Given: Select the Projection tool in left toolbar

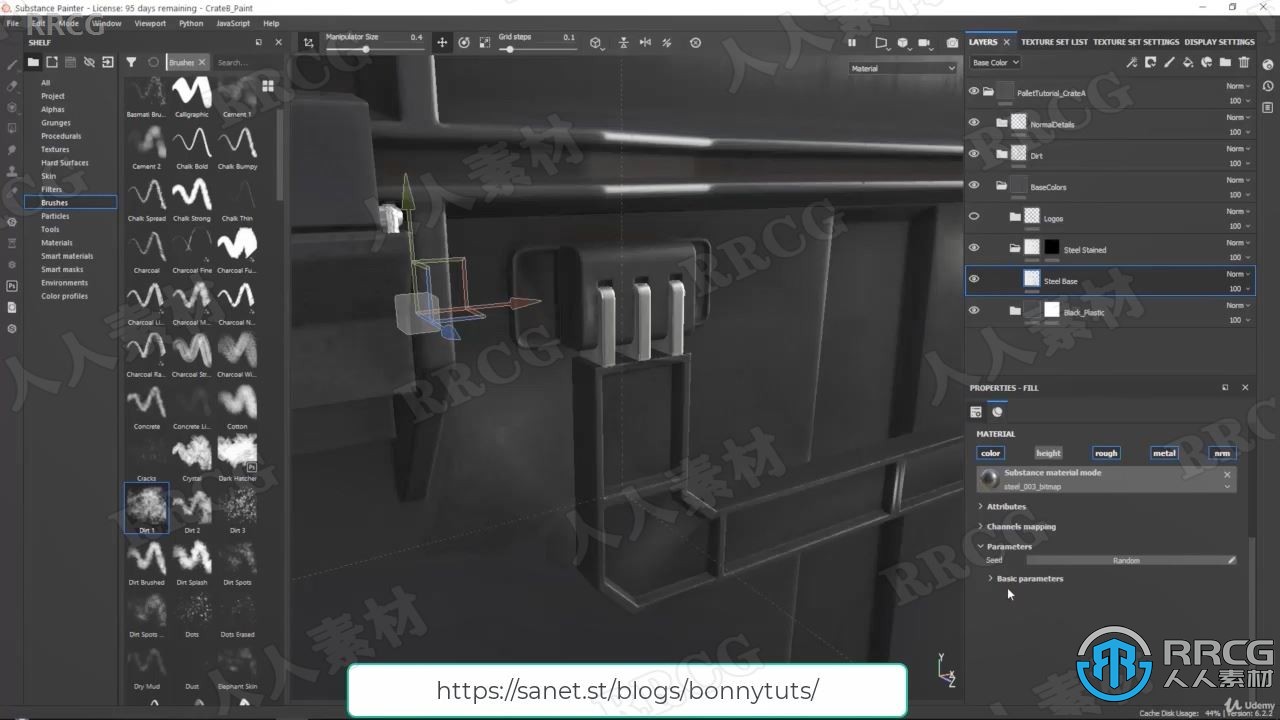Looking at the screenshot, I should (x=12, y=107).
